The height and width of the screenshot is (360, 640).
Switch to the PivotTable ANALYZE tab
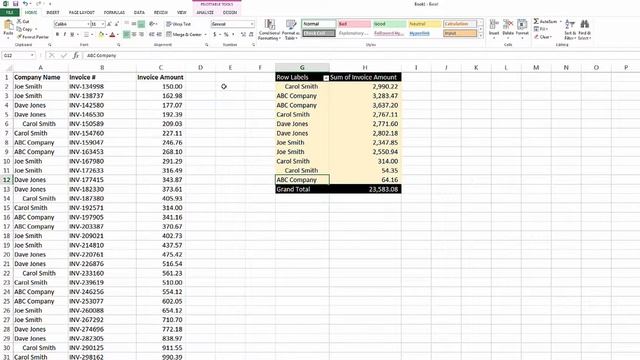point(205,13)
